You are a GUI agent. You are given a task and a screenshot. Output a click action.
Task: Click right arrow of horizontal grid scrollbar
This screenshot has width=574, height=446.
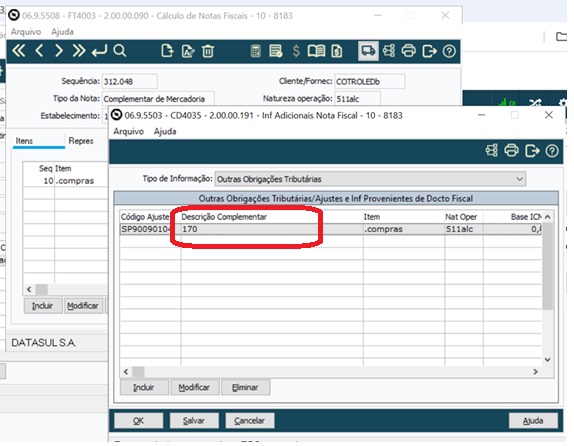coord(535,372)
